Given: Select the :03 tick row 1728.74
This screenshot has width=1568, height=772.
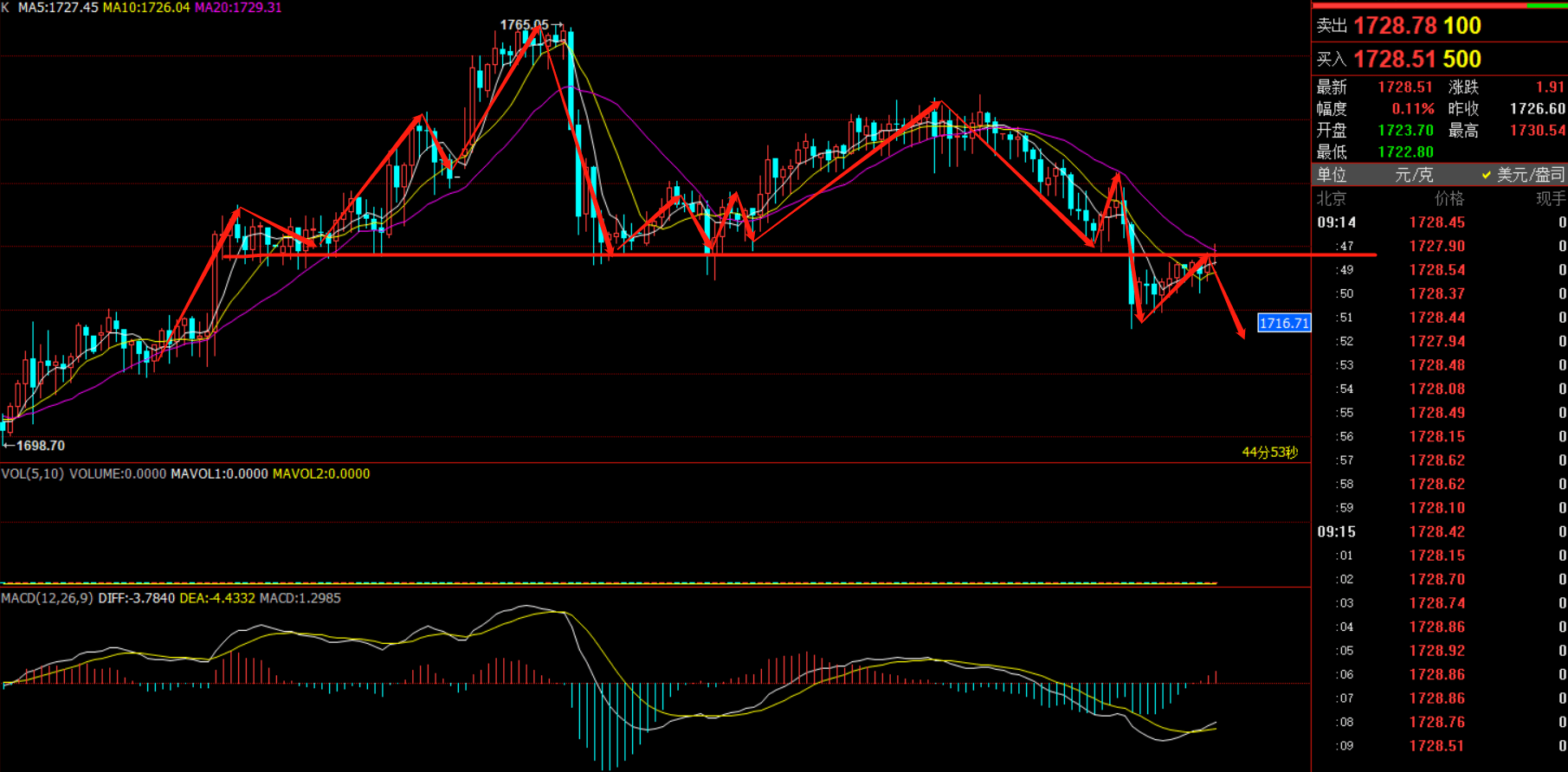Looking at the screenshot, I should [1441, 603].
